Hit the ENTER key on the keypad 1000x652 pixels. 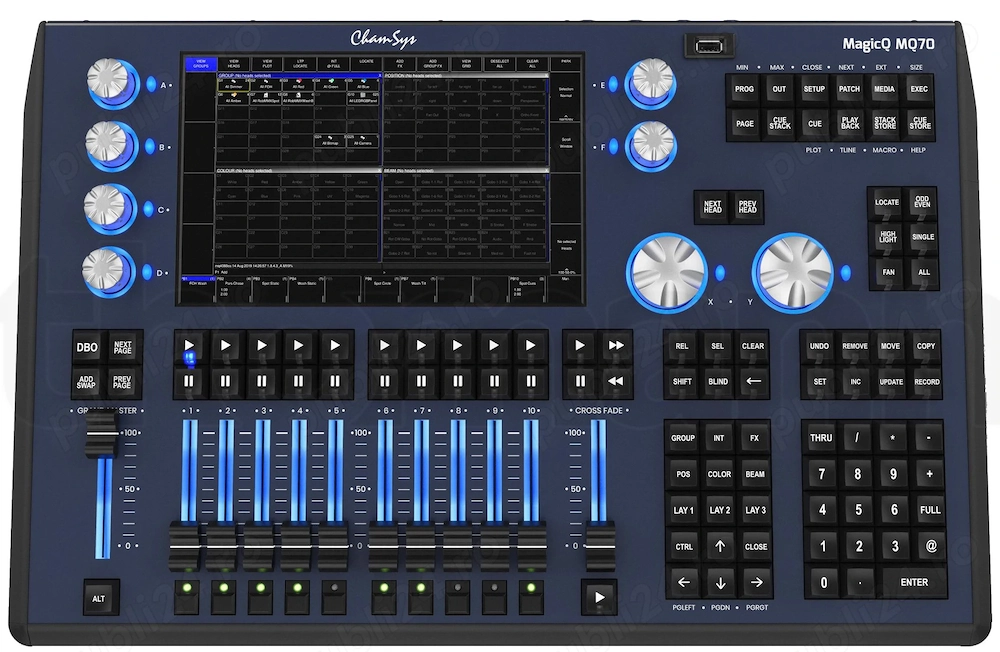[914, 582]
